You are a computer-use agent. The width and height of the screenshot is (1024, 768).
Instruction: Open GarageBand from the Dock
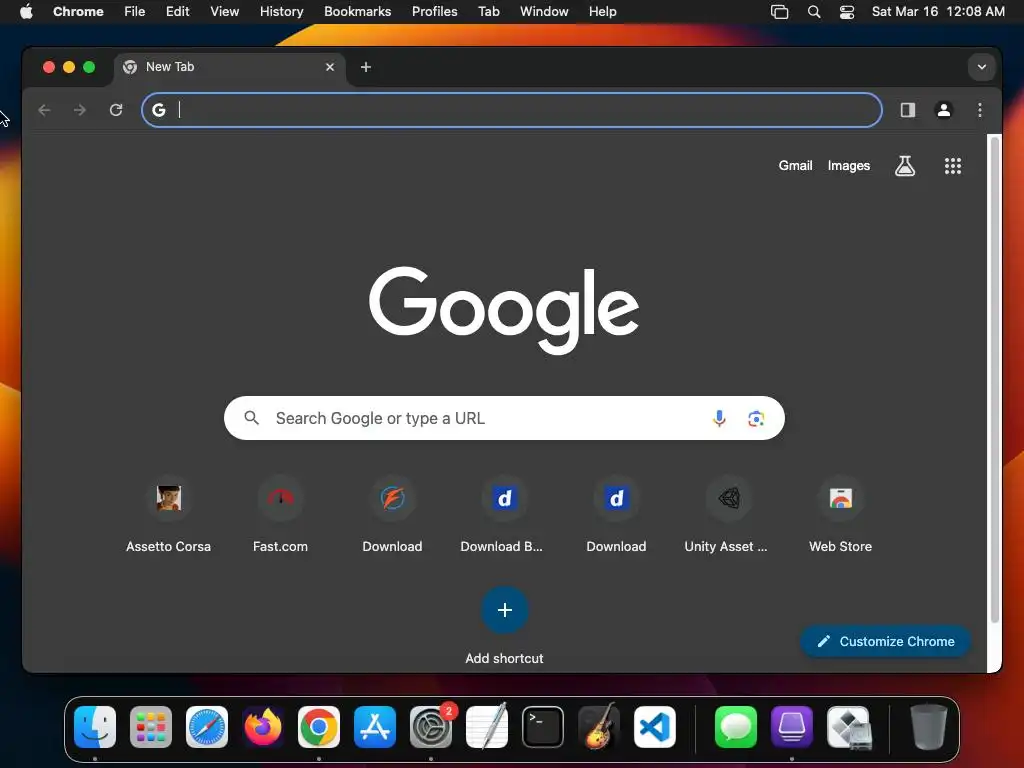(599, 727)
